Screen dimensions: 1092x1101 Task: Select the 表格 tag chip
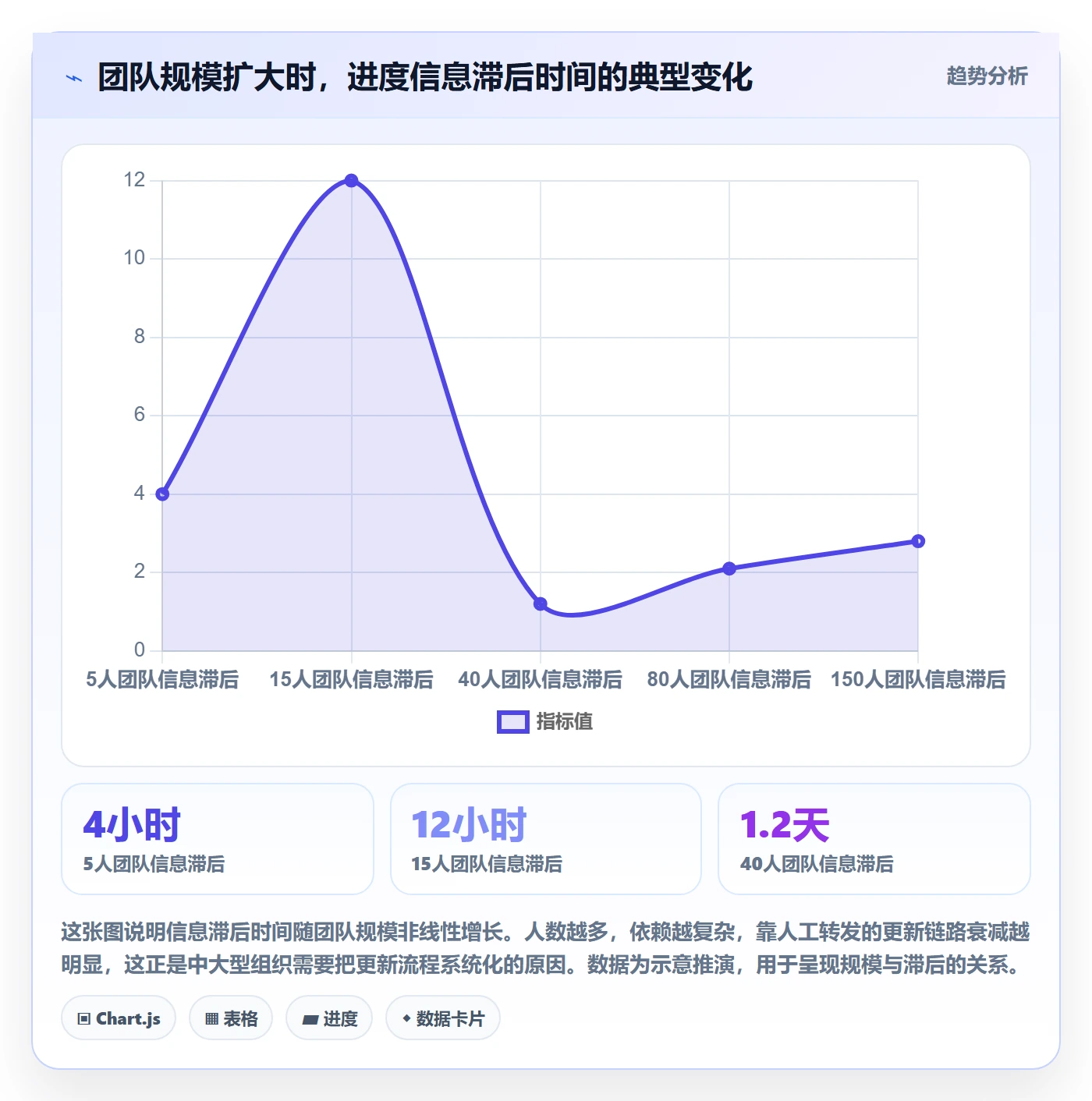(231, 1018)
